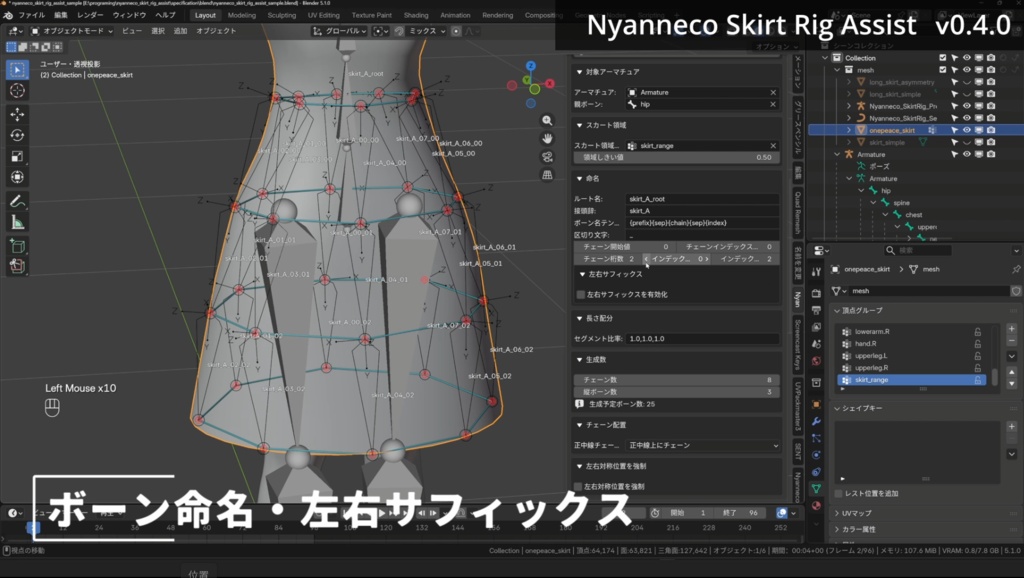The image size is (1024, 578).
Task: Adjust the 縦ボーン数 3 slider
Action: pos(677,392)
